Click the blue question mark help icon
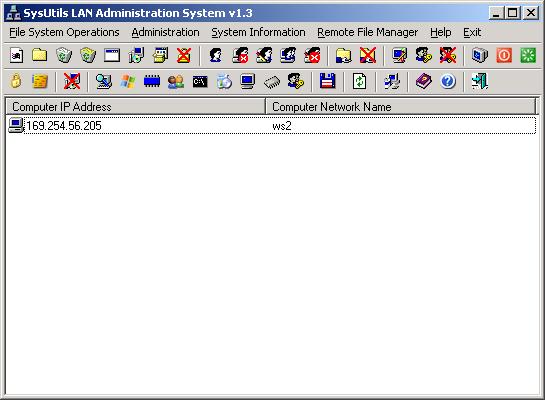The image size is (545, 400). coord(448,82)
